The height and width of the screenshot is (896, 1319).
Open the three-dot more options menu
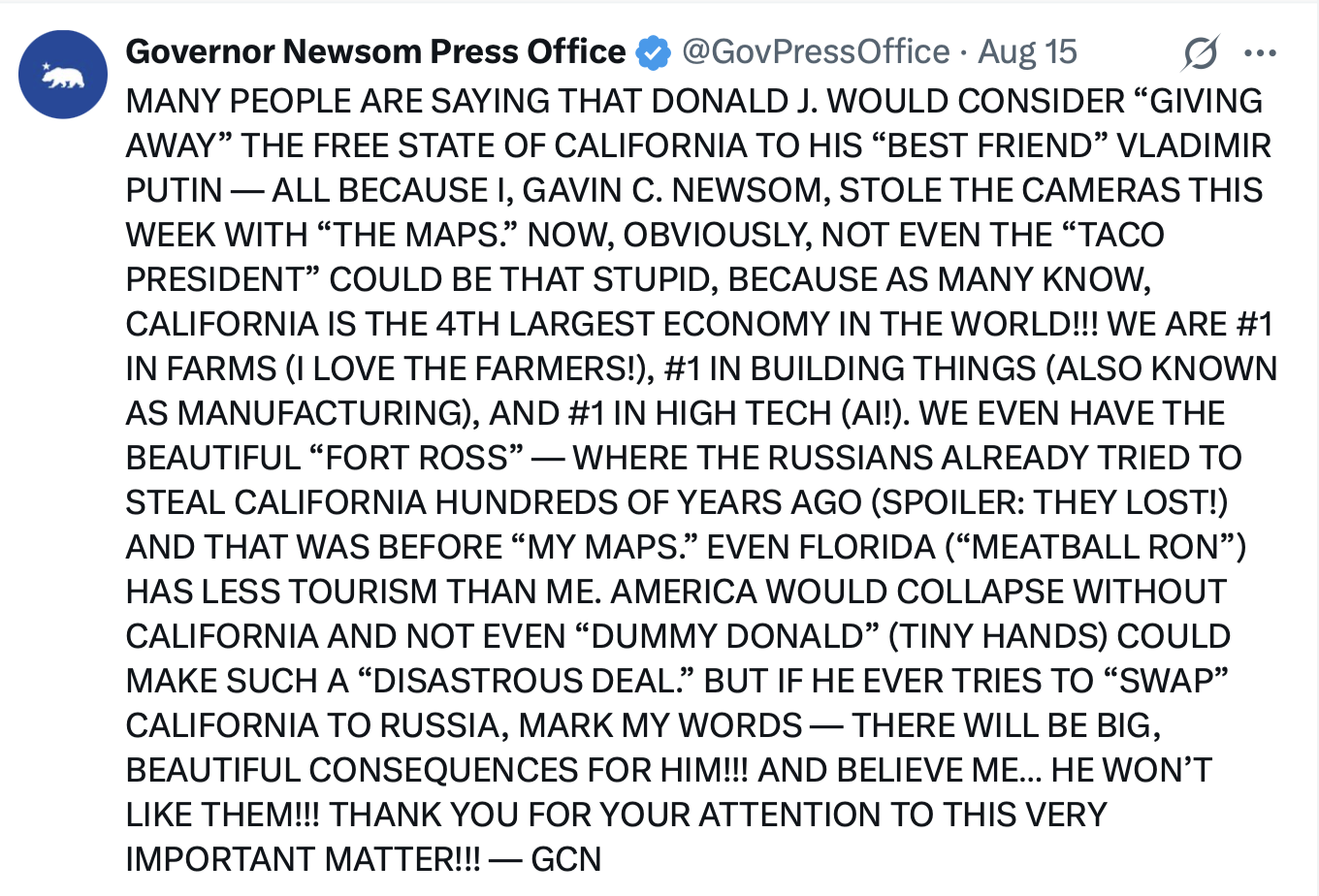(1260, 53)
